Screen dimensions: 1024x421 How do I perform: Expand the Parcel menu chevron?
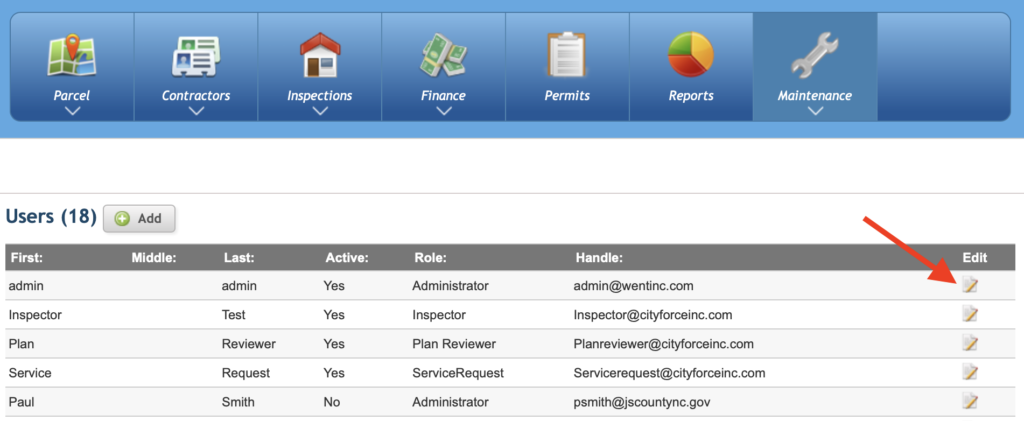72,111
